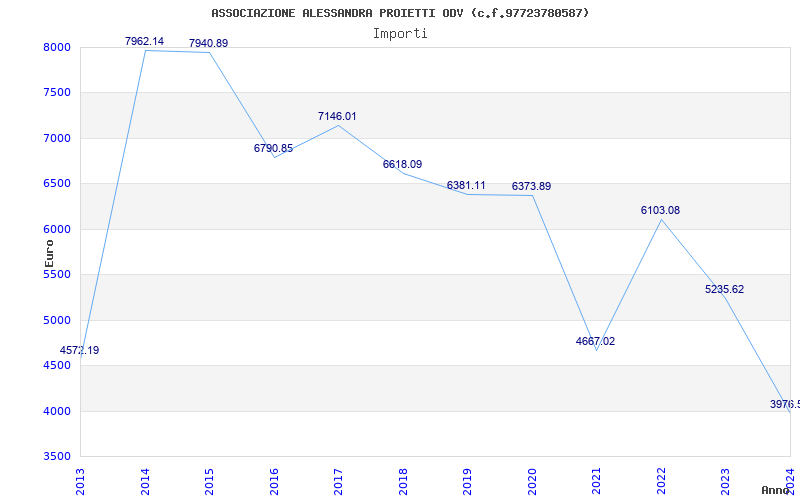Select data label 6103.08
This screenshot has height=500, width=800.
point(661,210)
